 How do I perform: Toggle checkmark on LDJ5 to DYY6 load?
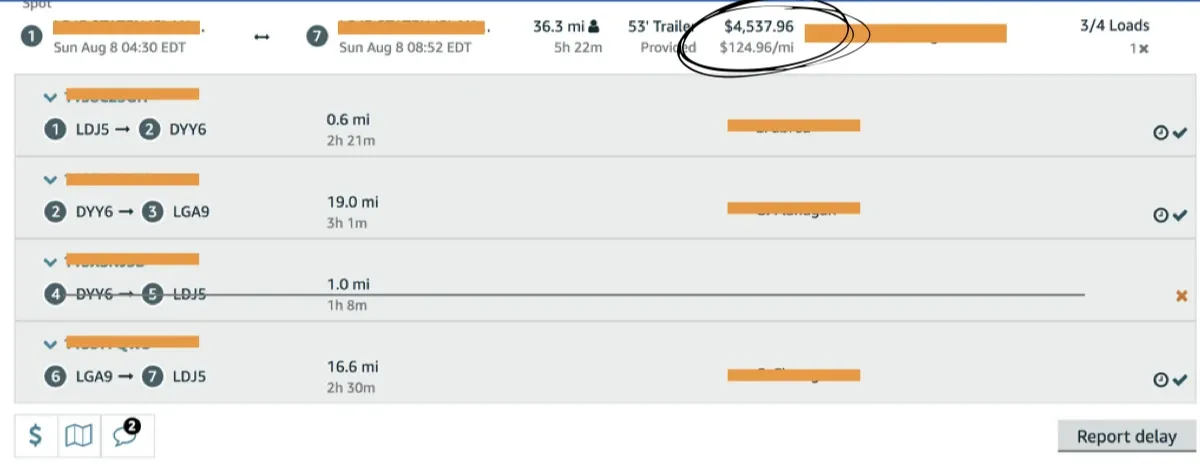pyautogui.click(x=1179, y=132)
